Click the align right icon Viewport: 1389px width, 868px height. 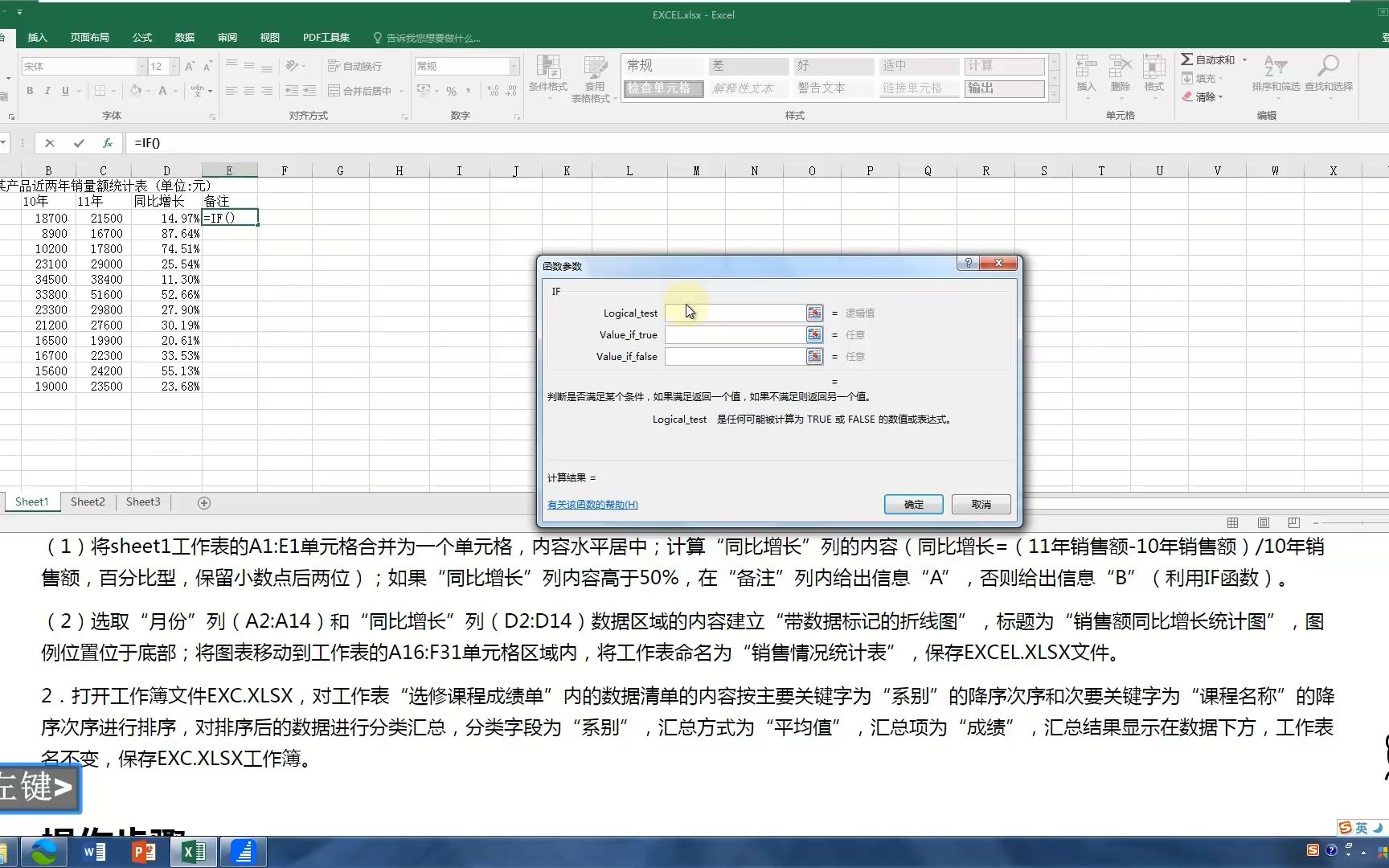267,91
